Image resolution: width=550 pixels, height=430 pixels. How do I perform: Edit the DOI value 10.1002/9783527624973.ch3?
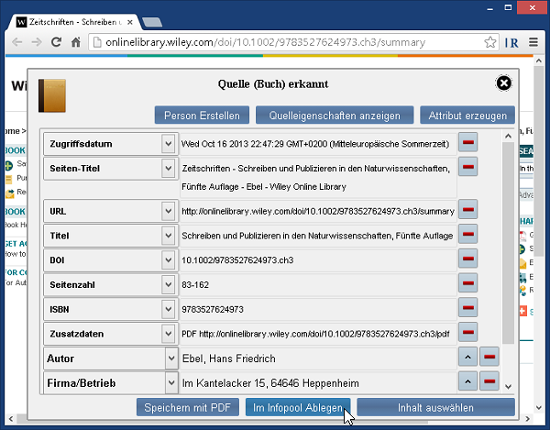point(318,260)
